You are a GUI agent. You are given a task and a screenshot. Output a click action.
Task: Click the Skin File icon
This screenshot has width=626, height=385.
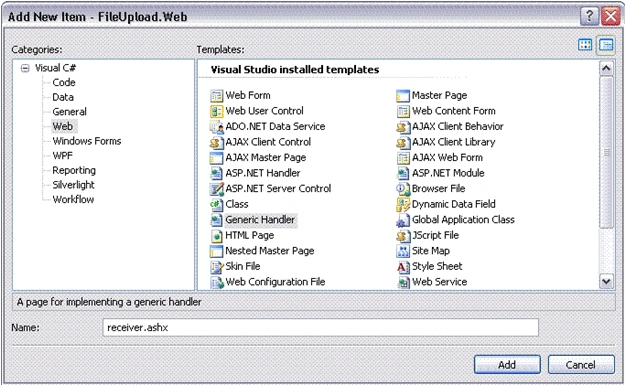(216, 267)
